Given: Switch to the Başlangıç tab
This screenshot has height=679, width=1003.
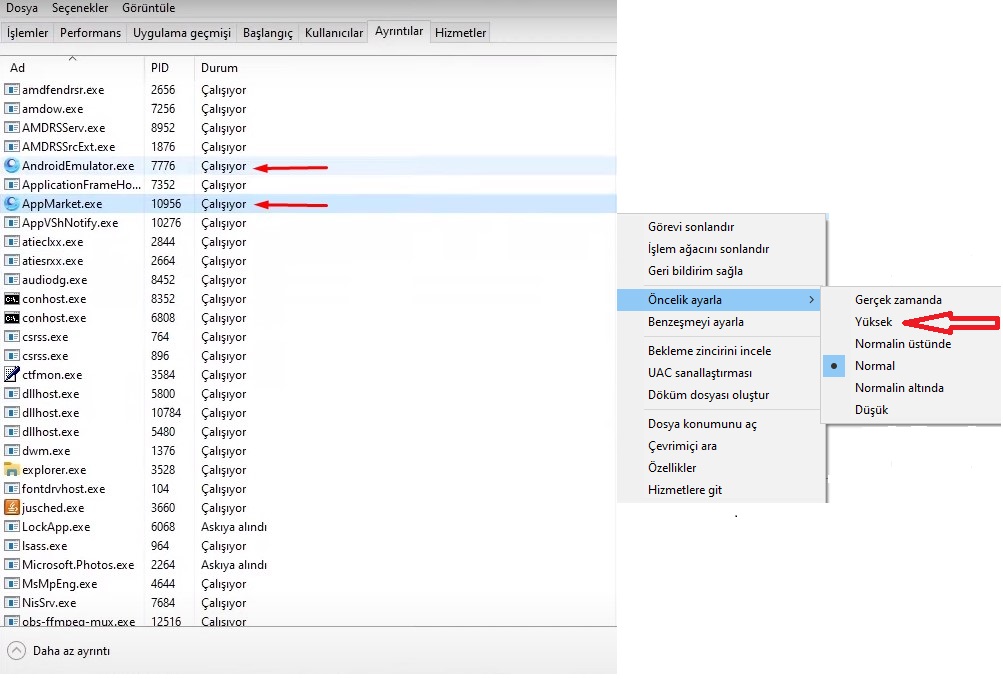Looking at the screenshot, I should click(267, 33).
